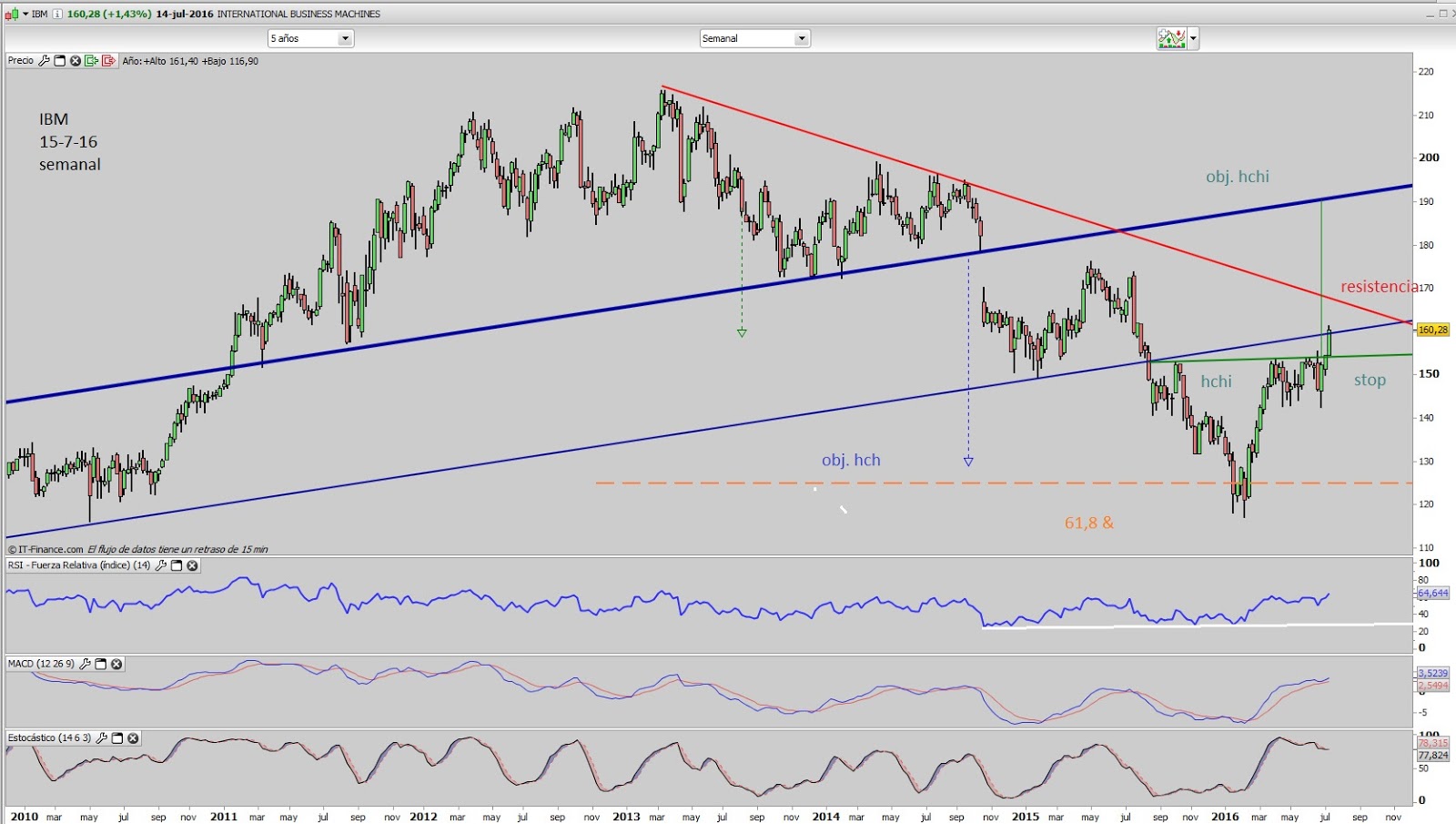Click the current price tag 160,28 on axis
1456x824 pixels.
coord(1432,330)
